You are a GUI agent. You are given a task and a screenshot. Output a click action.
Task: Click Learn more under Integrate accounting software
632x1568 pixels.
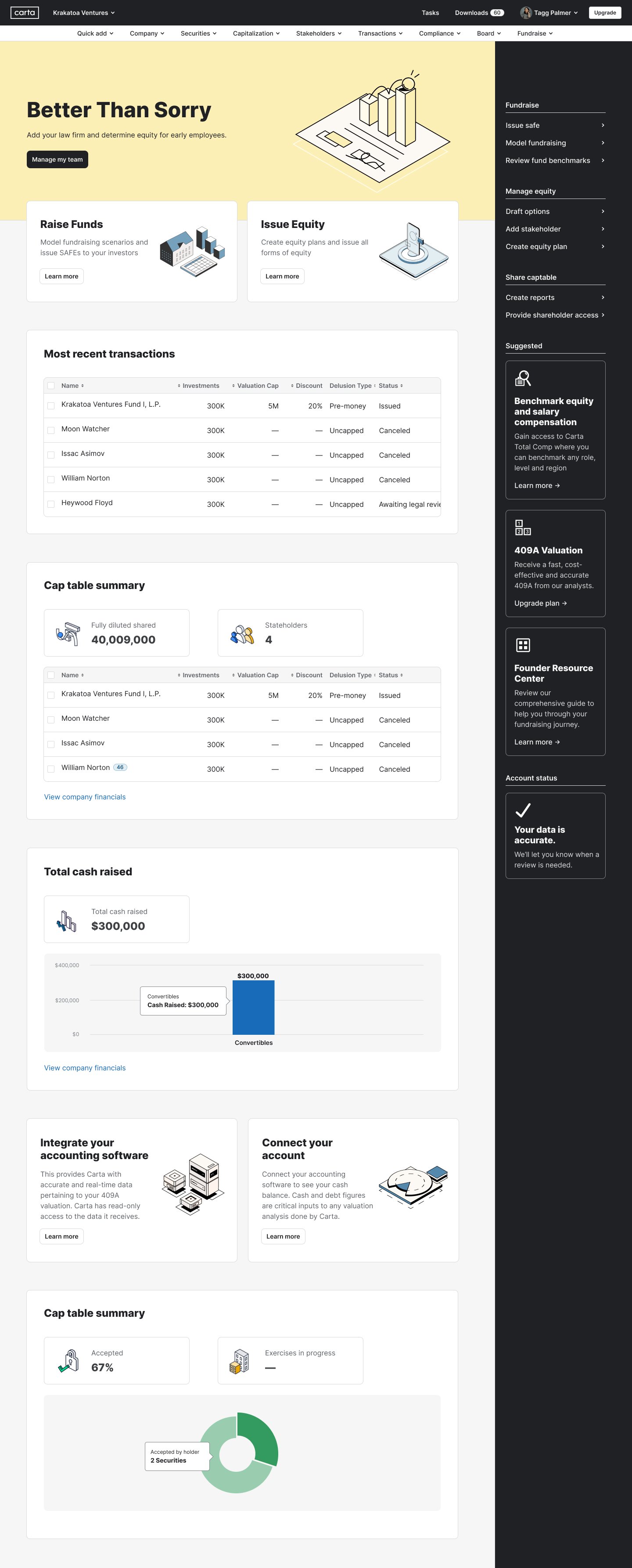[61, 1236]
